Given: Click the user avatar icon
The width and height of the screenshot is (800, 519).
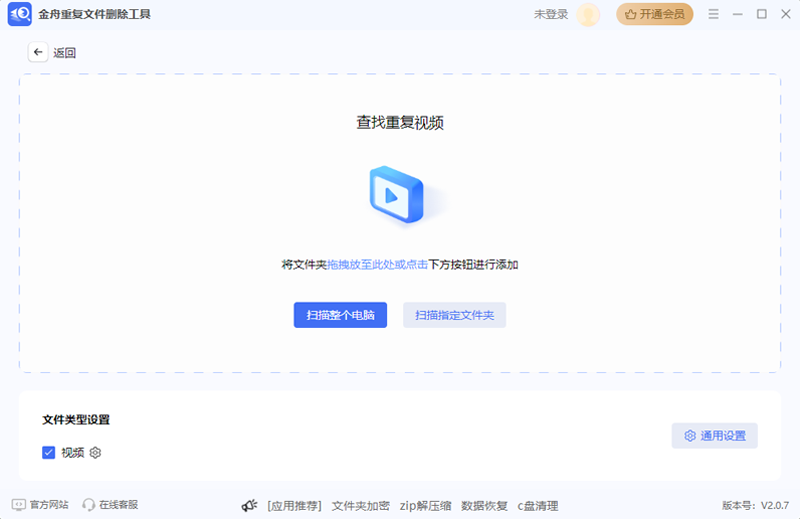Looking at the screenshot, I should point(588,14).
